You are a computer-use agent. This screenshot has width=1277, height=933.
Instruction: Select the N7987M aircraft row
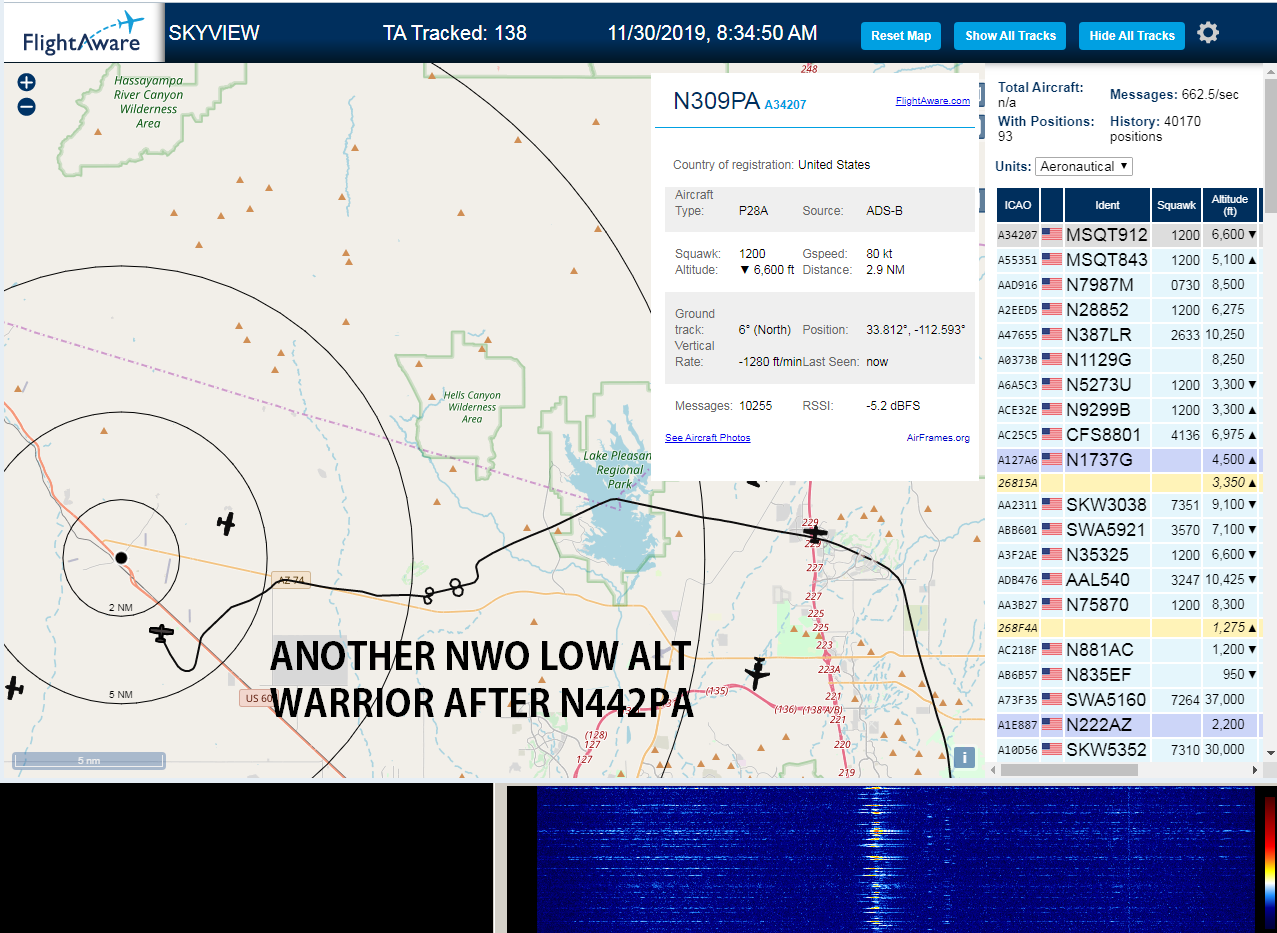tap(1128, 284)
